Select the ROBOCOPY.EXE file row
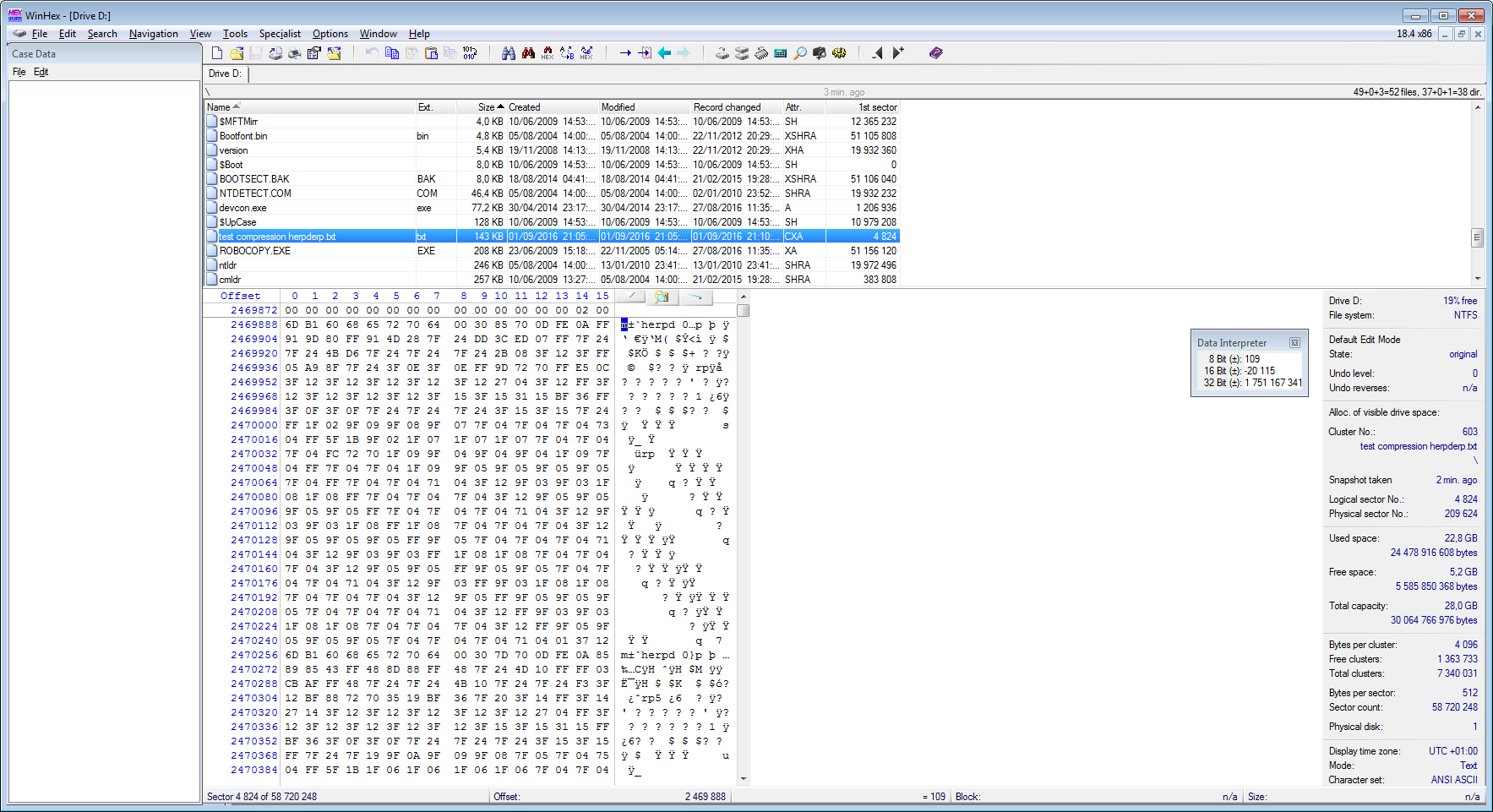1493x812 pixels. tap(553, 251)
